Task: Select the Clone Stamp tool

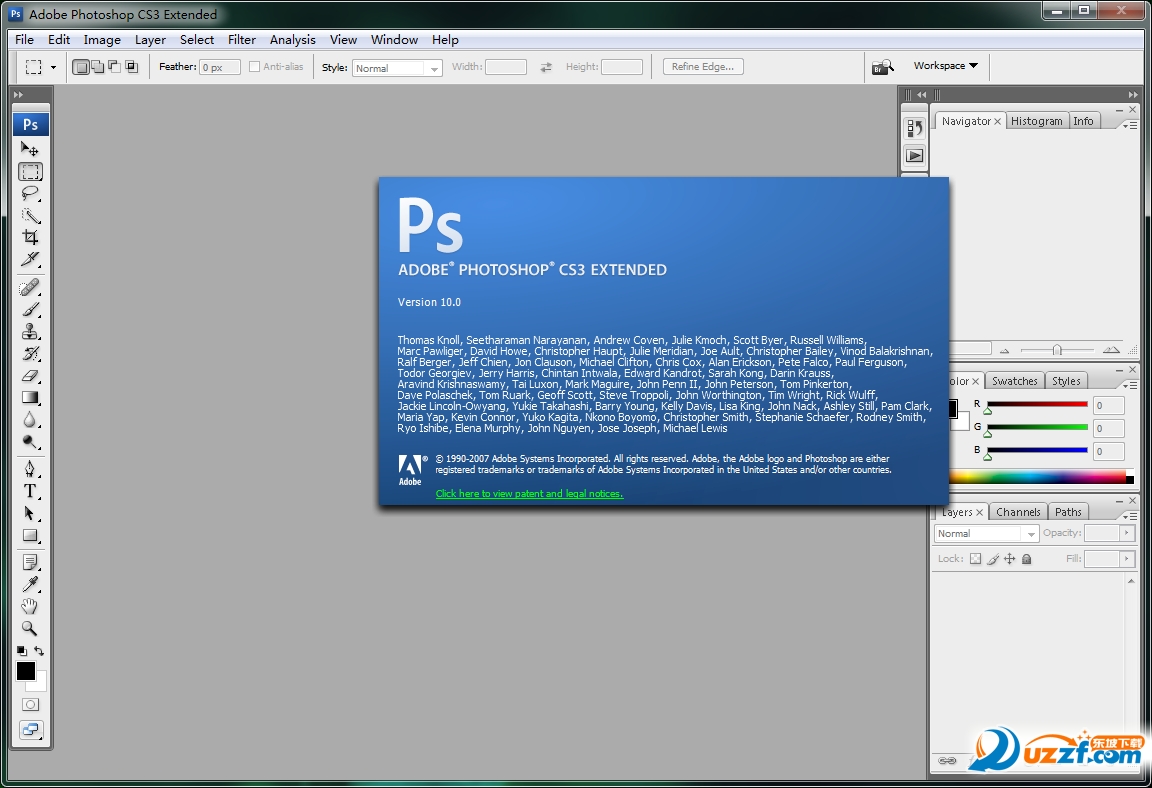Action: (30, 331)
